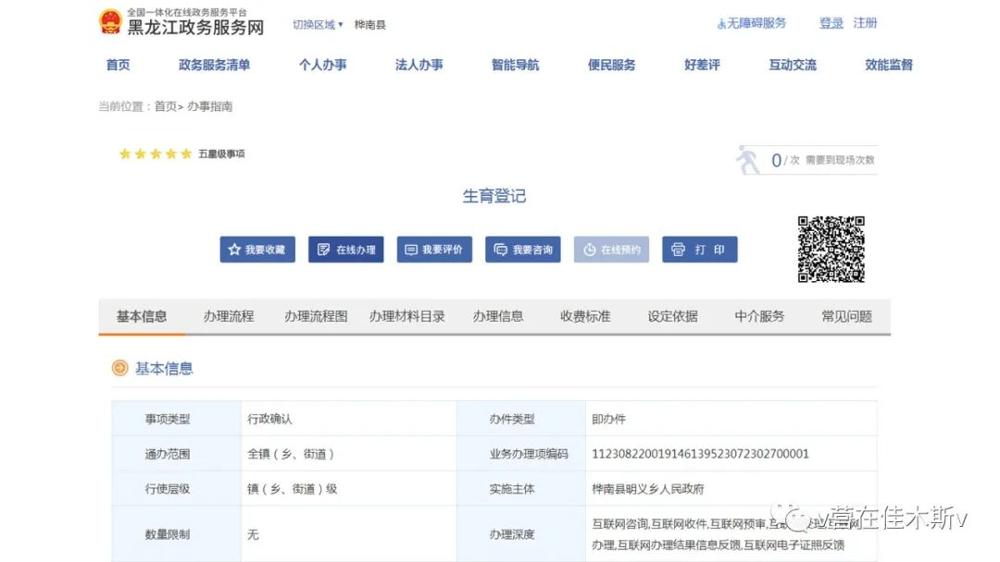Screen dimensions: 1000x562
Task: Click the QR code image
Action: (x=830, y=249)
